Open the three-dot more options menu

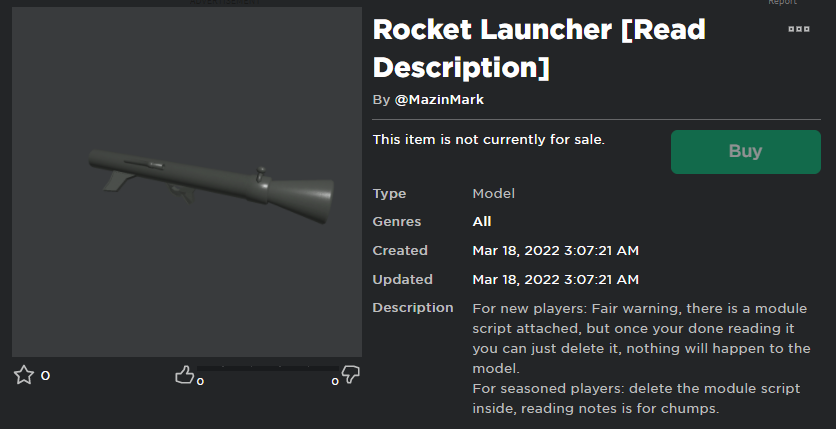pos(799,30)
